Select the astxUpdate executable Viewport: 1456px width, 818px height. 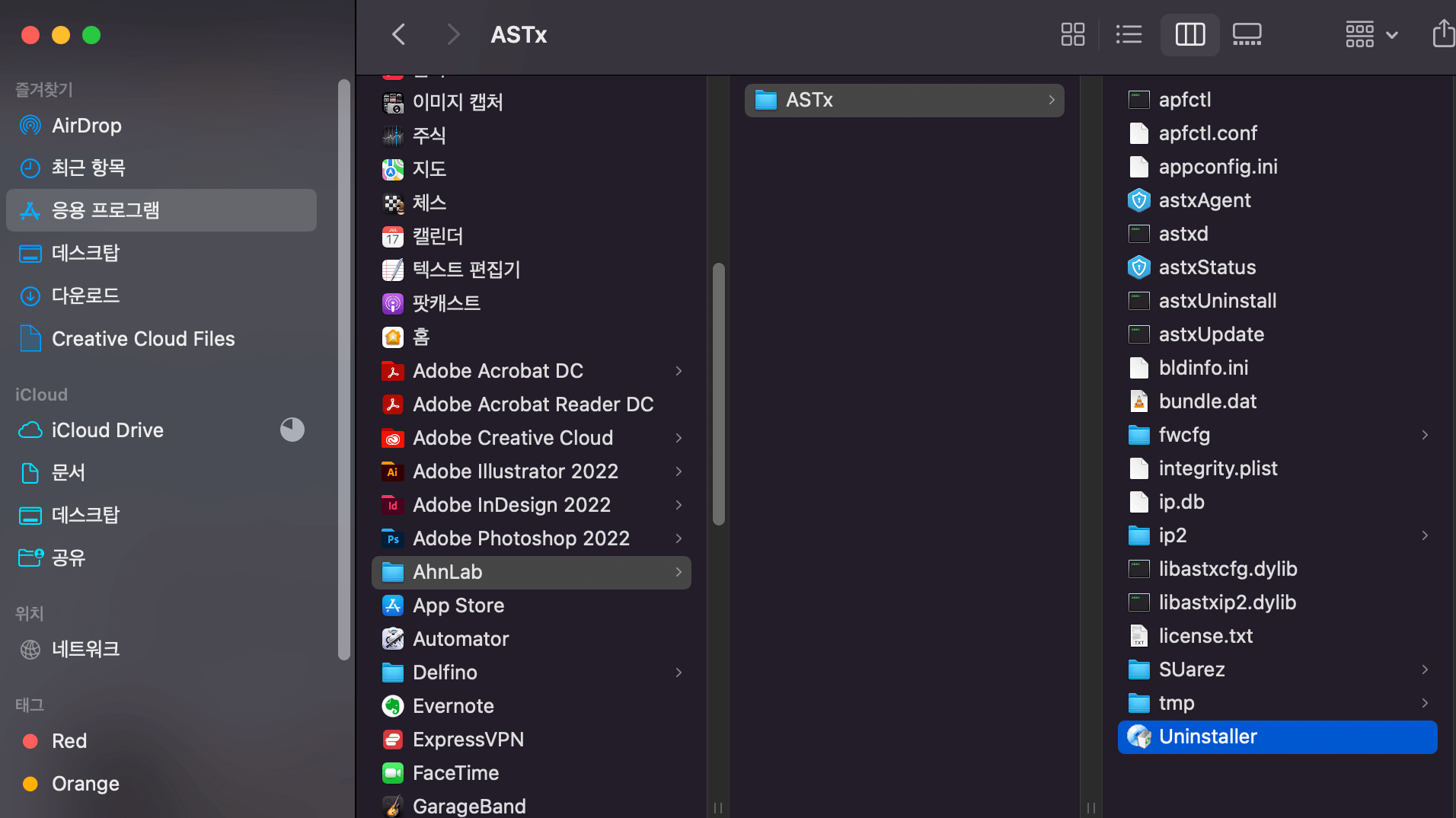pos(1278,334)
